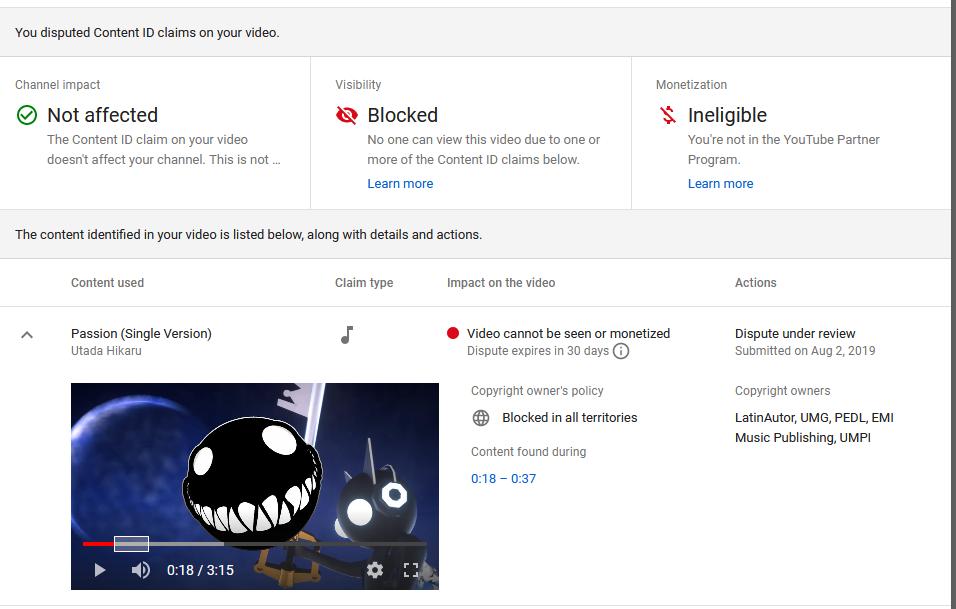Viewport: 956px width, 609px height.
Task: Click the Utada Hikaru artist name
Action: click(x=106, y=351)
